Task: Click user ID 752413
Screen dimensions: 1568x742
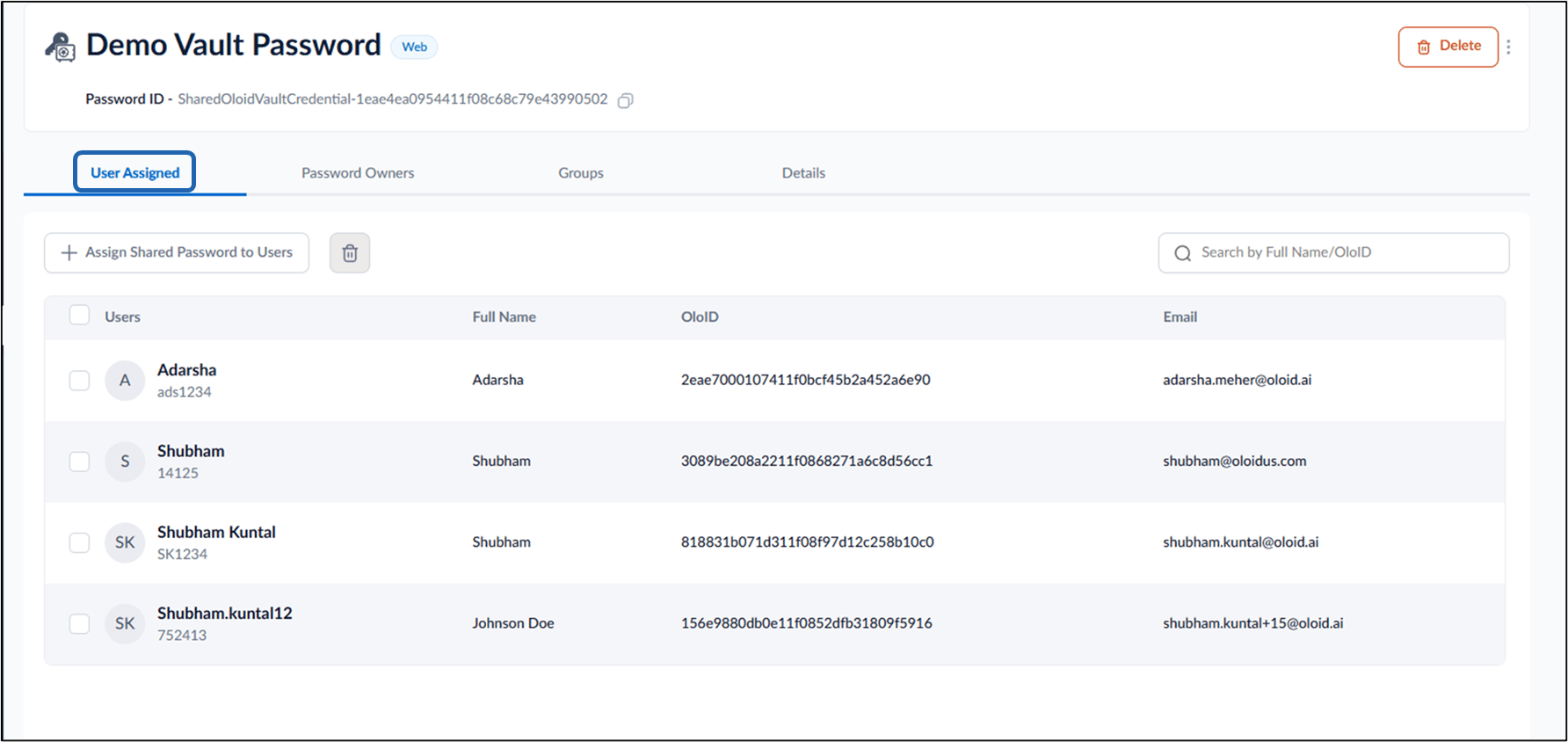Action: [182, 635]
